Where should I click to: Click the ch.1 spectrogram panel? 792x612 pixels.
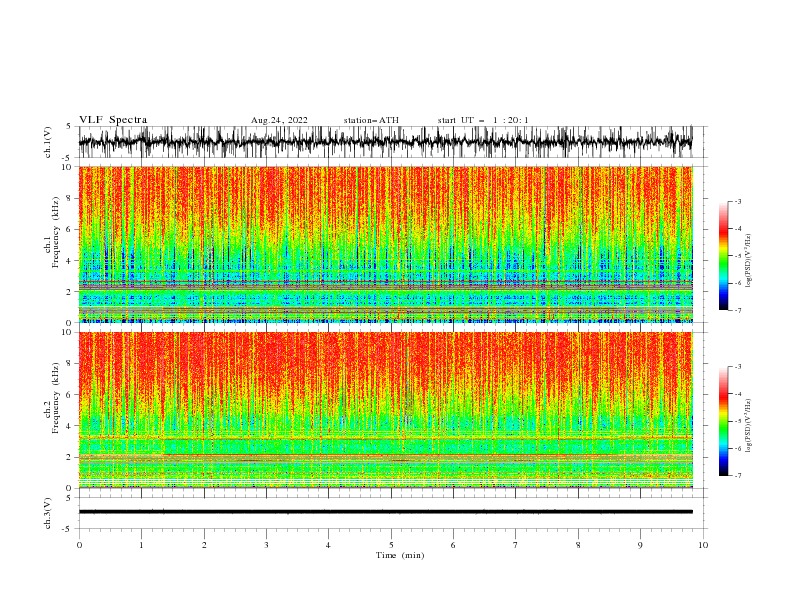[386, 244]
